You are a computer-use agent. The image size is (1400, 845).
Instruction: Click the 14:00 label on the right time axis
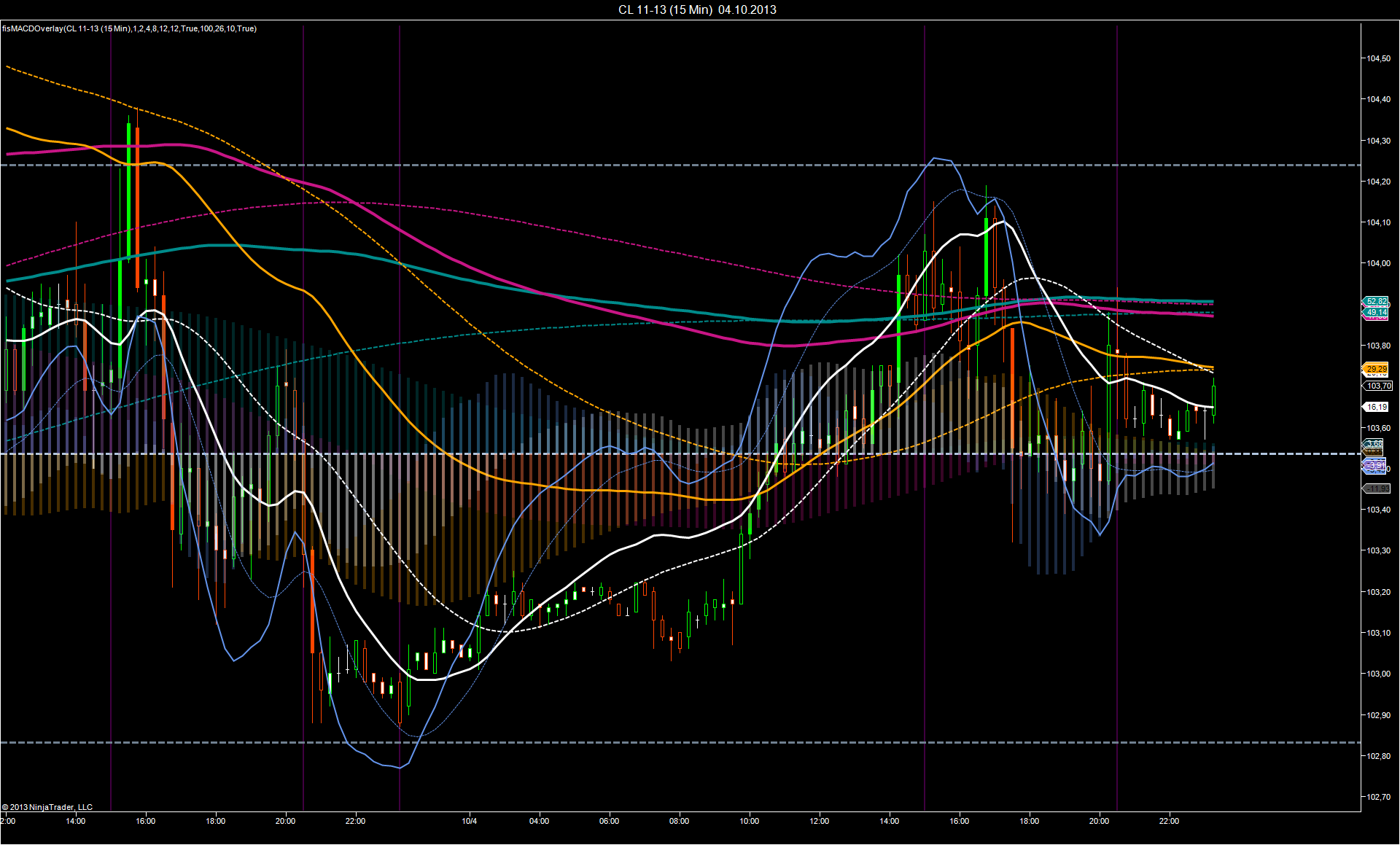pos(889,821)
